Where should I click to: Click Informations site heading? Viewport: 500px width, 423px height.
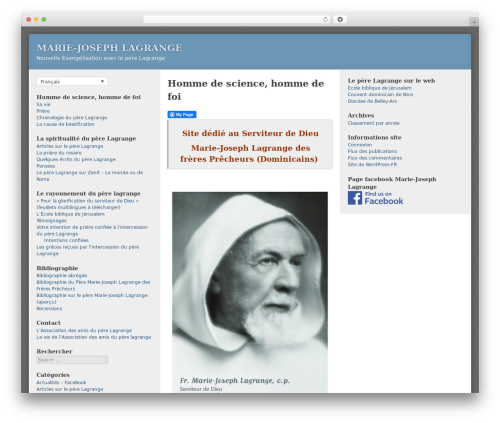375,137
